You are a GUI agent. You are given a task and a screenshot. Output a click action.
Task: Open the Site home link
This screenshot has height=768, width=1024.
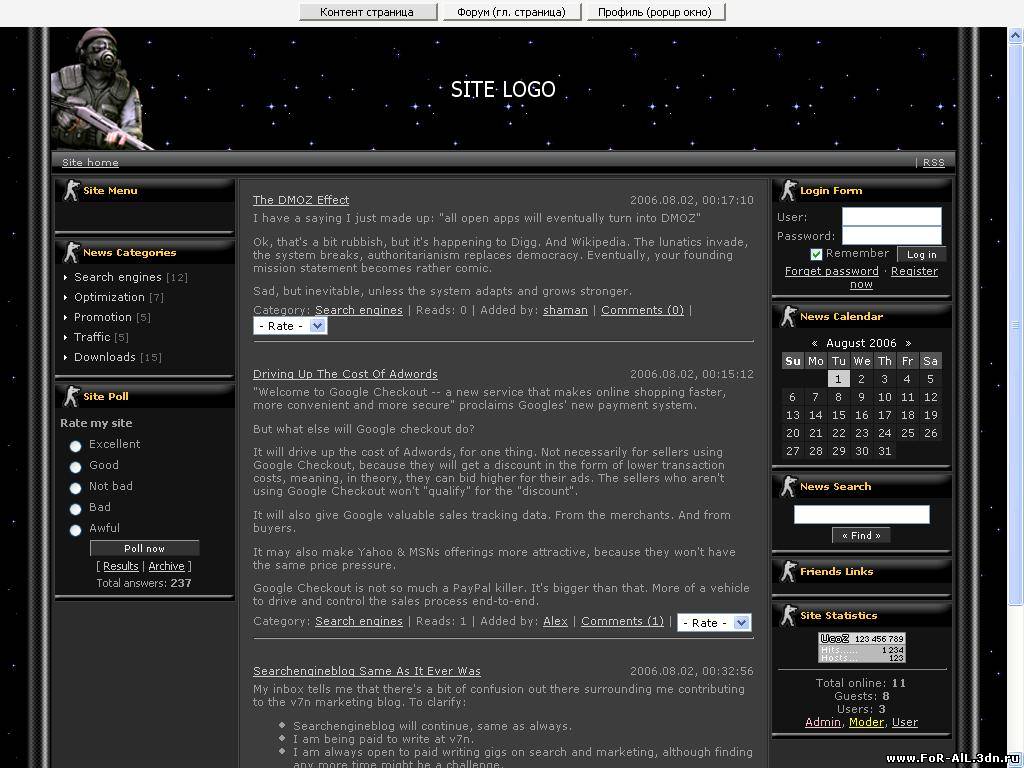pyautogui.click(x=90, y=163)
